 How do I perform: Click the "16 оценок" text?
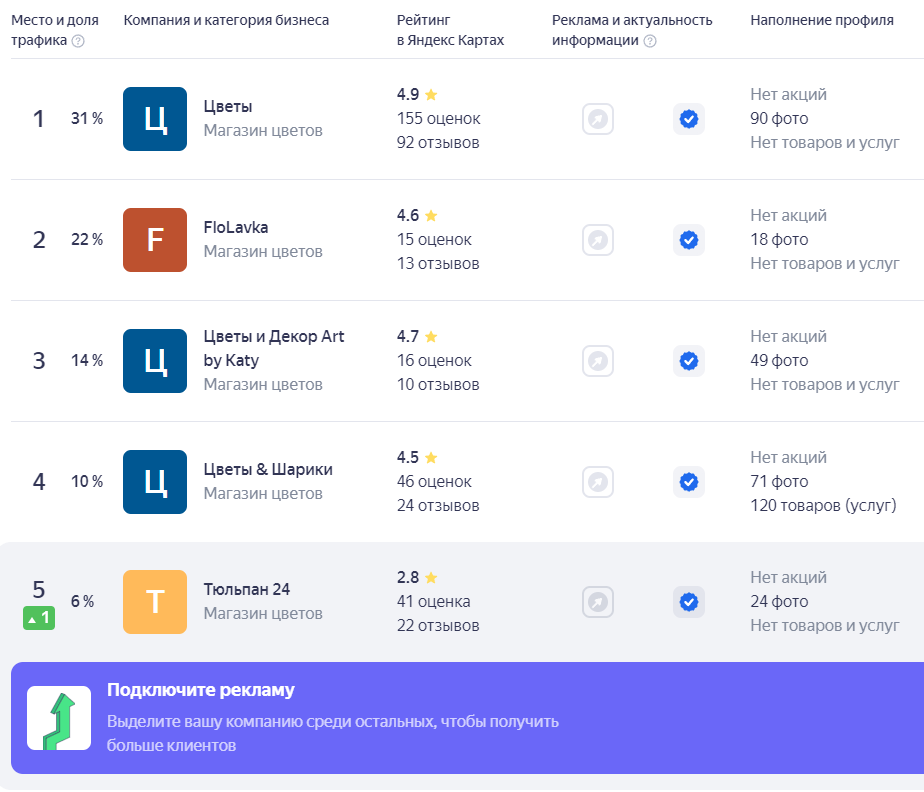point(434,361)
